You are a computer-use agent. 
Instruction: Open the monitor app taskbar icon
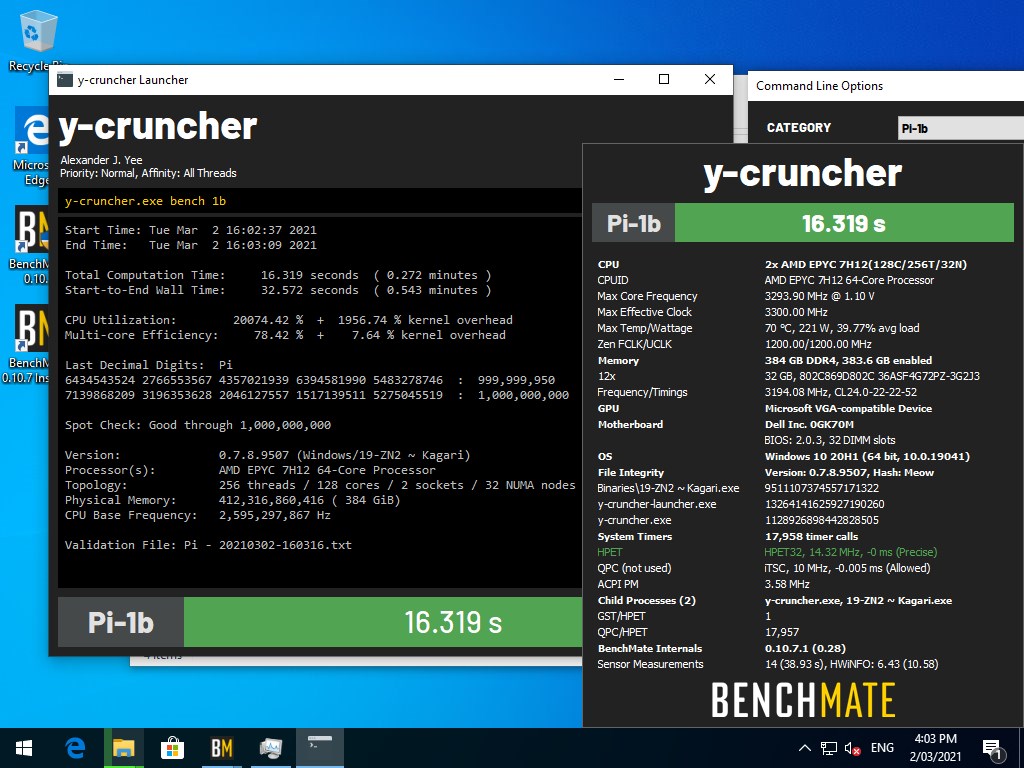pos(270,748)
